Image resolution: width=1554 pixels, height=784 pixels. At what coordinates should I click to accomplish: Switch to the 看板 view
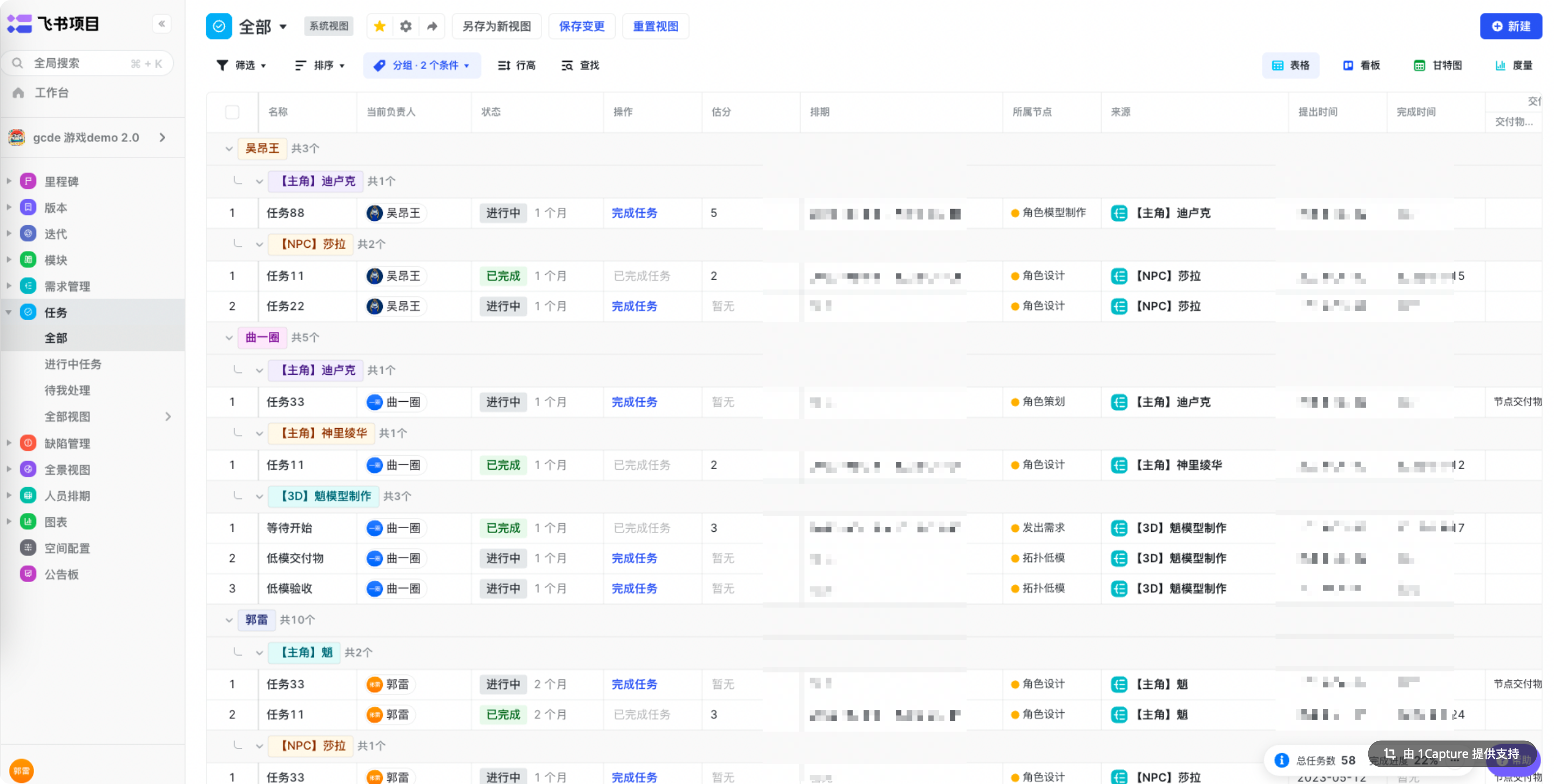pyautogui.click(x=1362, y=65)
